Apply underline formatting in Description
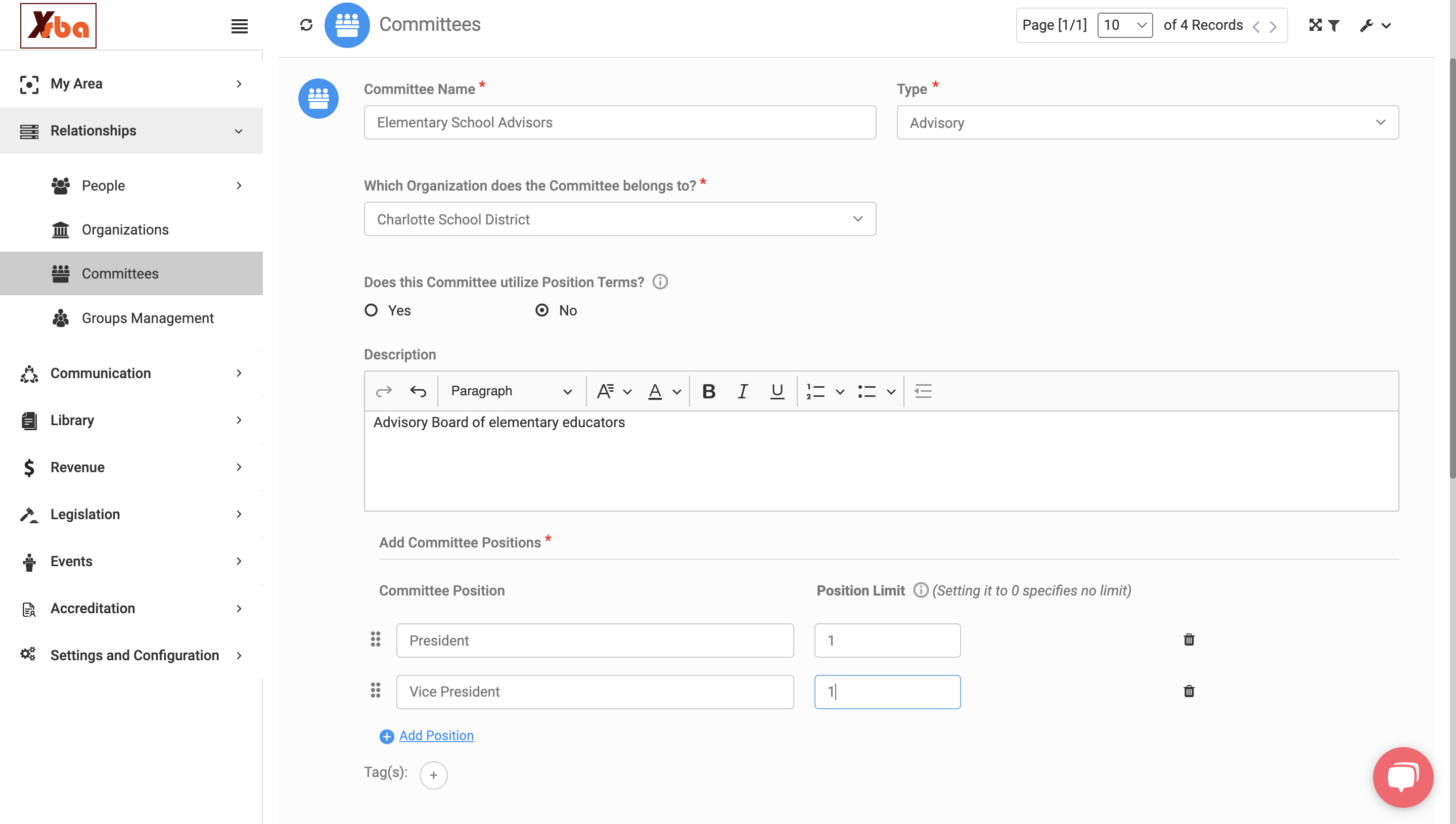The image size is (1456, 824). [x=778, y=391]
